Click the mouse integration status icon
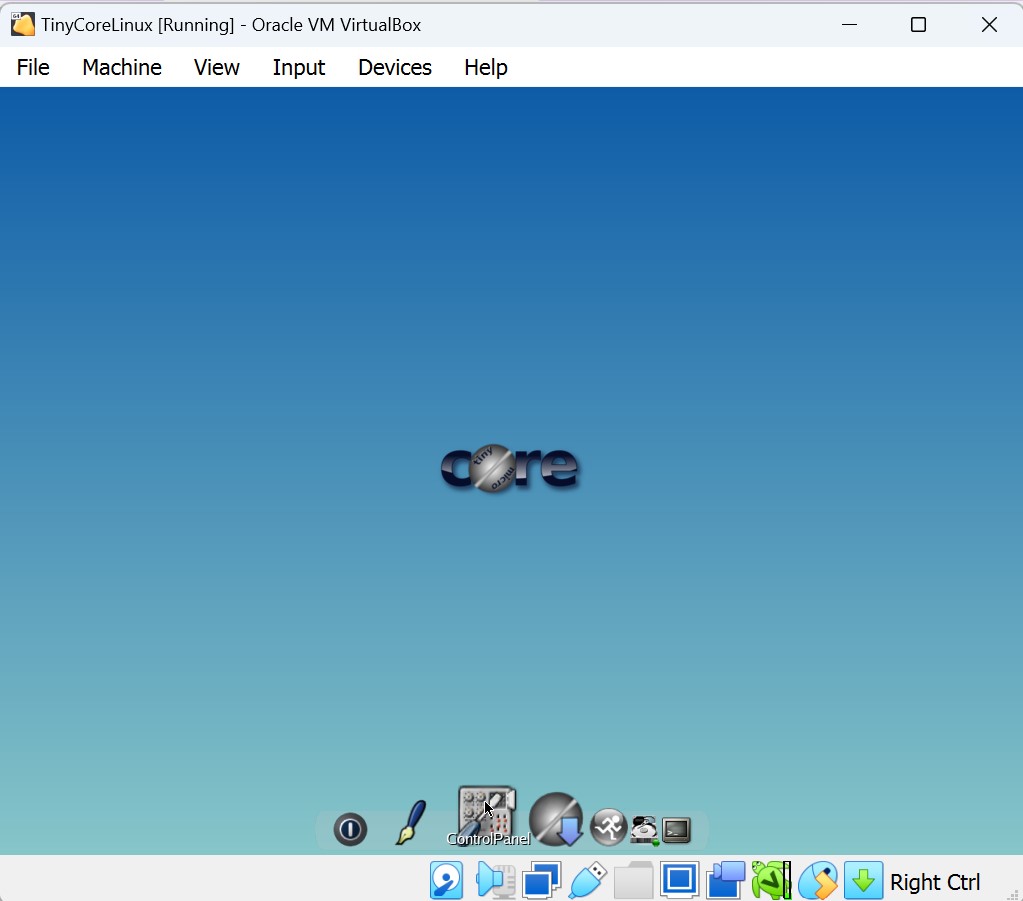The height and width of the screenshot is (901, 1023). [x=817, y=880]
